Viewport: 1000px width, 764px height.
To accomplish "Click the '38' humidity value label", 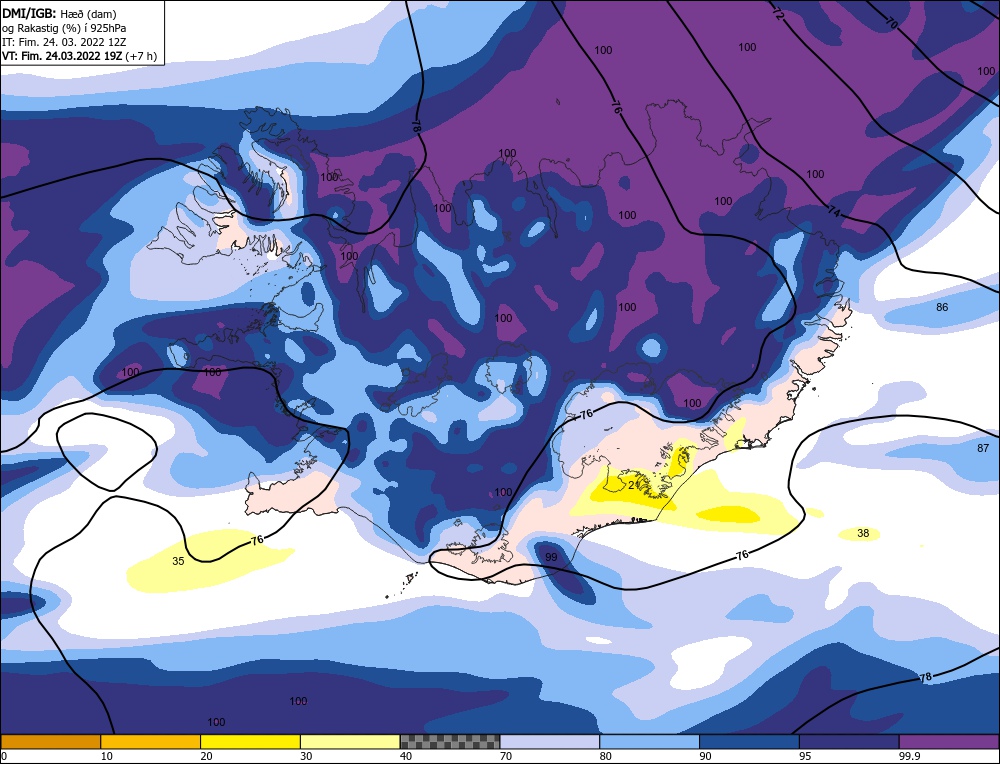I will 863,533.
